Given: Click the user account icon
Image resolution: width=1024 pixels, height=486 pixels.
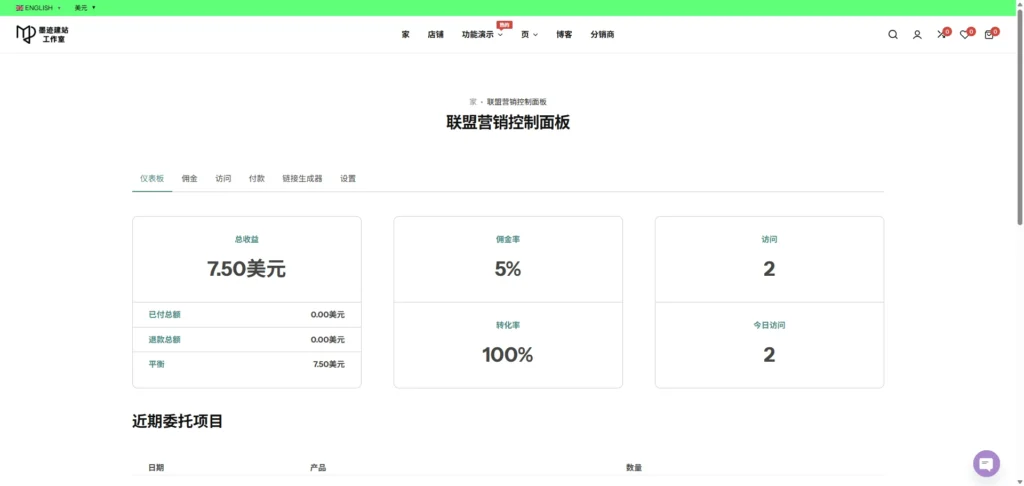Looking at the screenshot, I should [917, 35].
